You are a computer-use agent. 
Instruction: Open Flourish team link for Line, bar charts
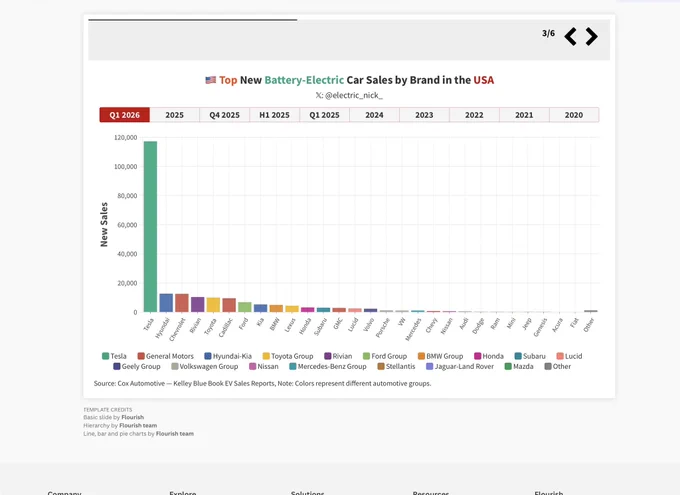(x=175, y=433)
